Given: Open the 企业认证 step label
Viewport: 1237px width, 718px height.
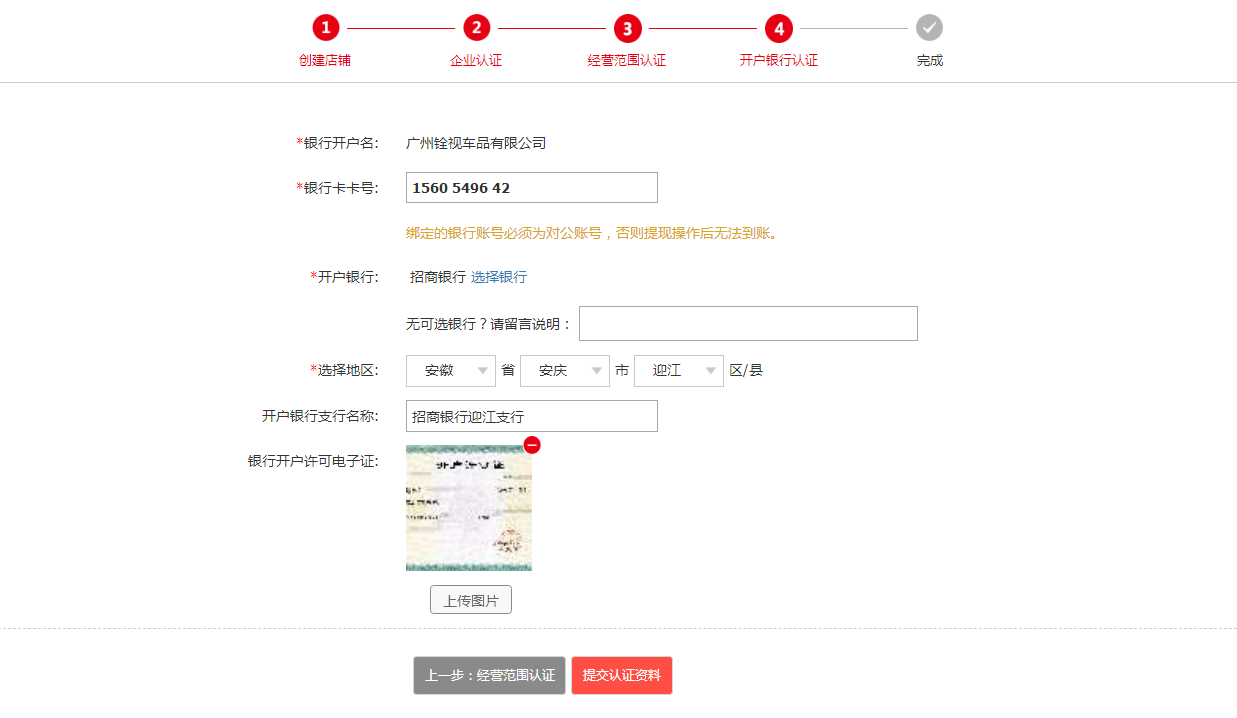Looking at the screenshot, I should [x=476, y=60].
